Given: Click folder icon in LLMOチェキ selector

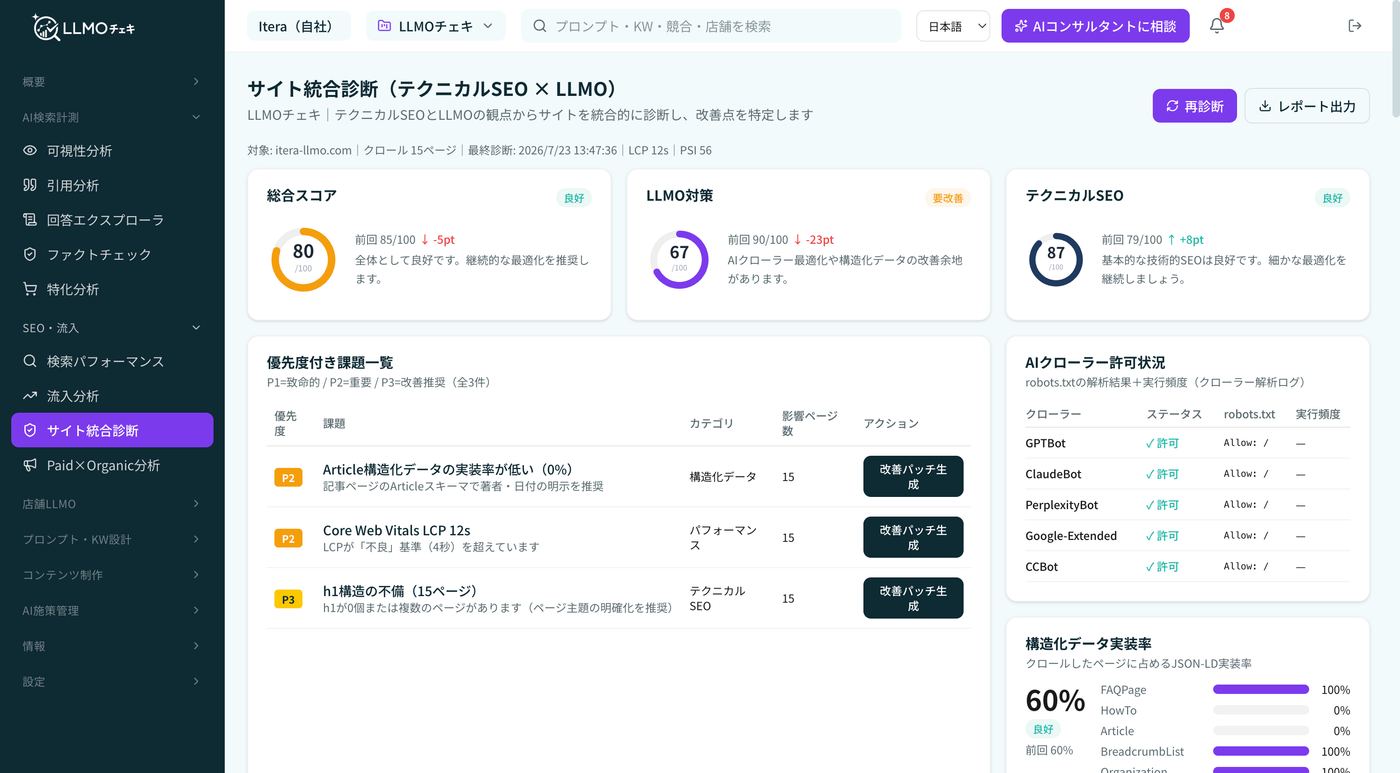Looking at the screenshot, I should click(x=384, y=26).
